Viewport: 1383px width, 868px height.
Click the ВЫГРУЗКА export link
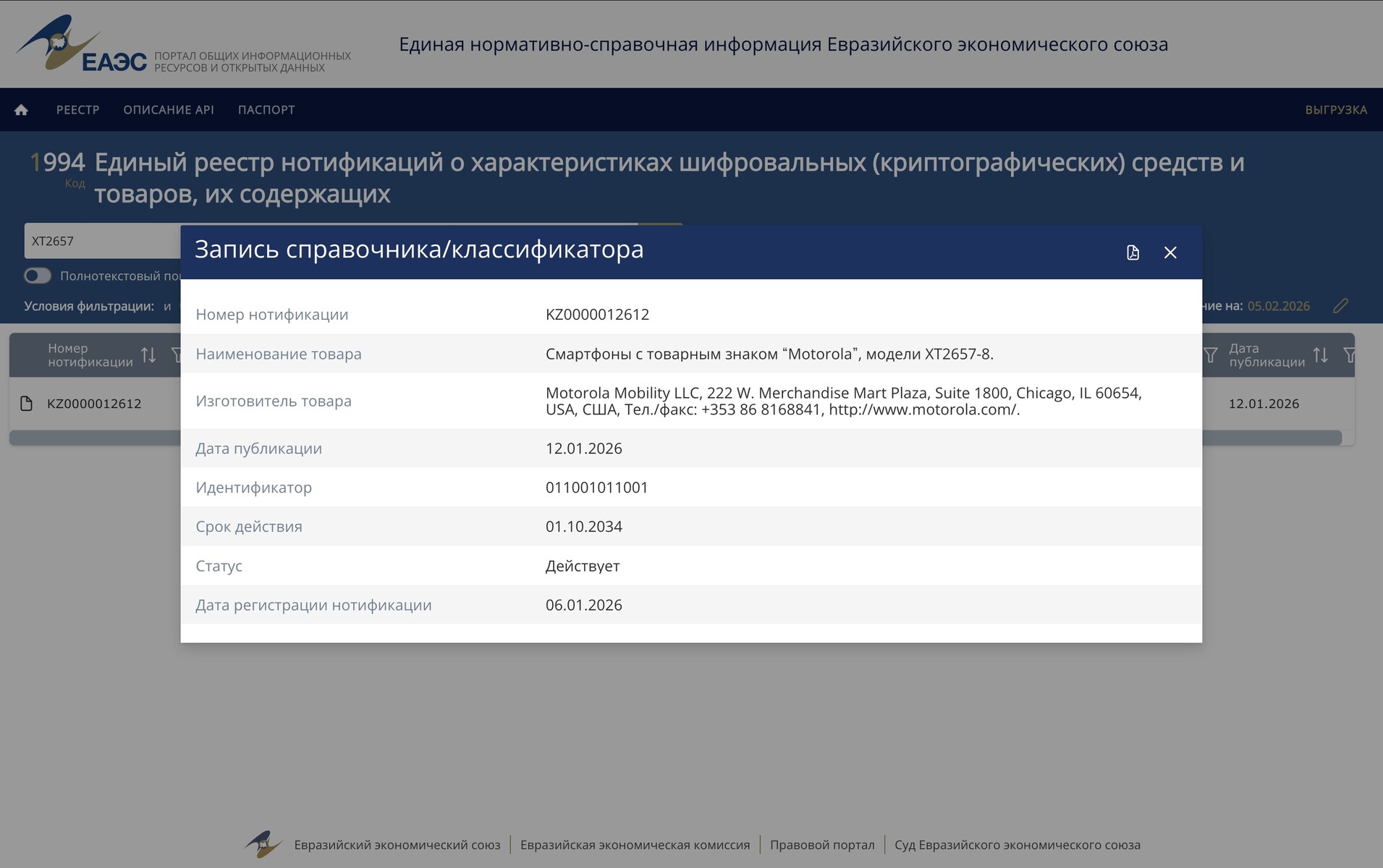1336,110
